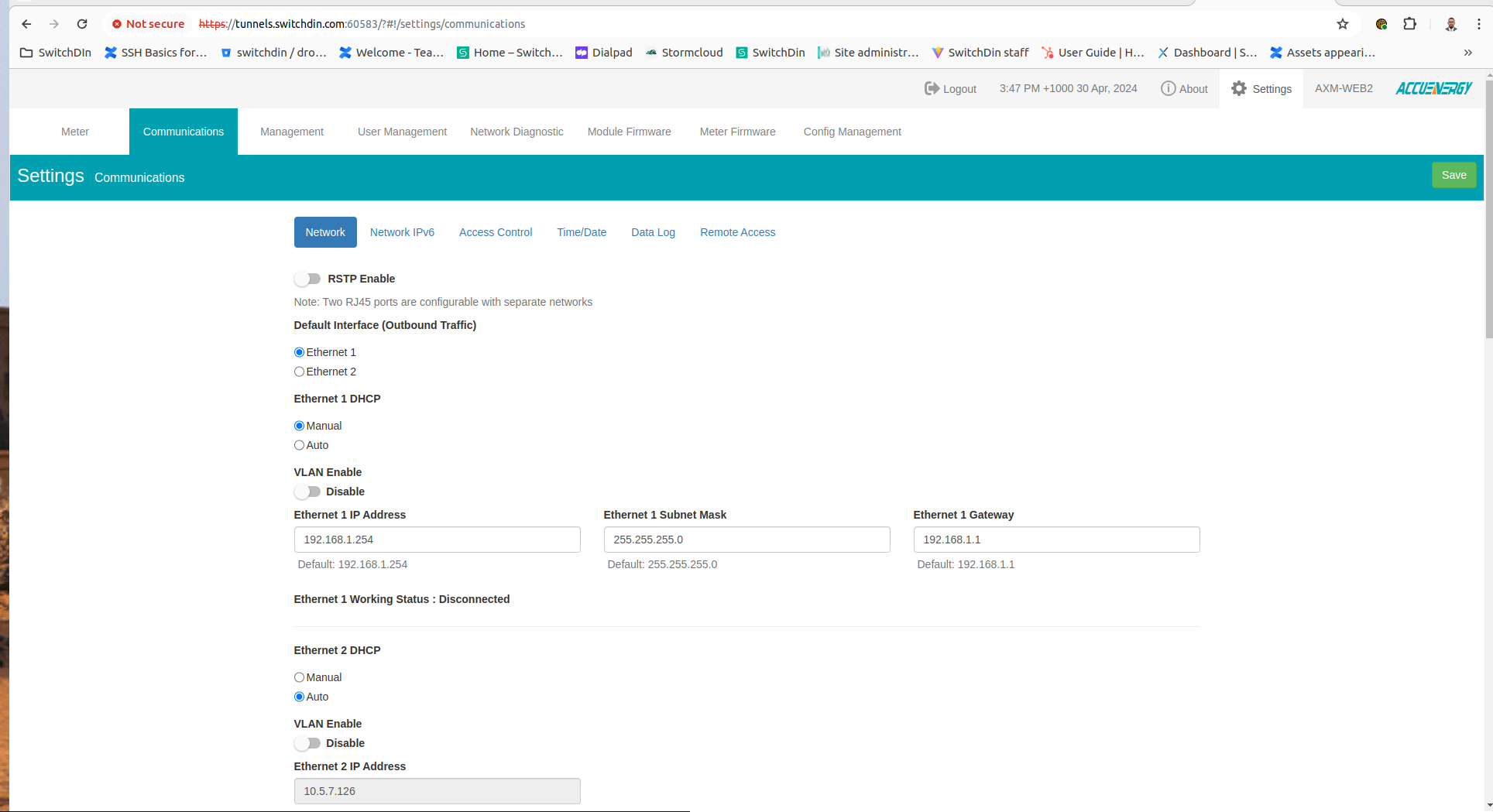Go back with the browser back arrow
This screenshot has height=812, width=1493.
(x=26, y=24)
